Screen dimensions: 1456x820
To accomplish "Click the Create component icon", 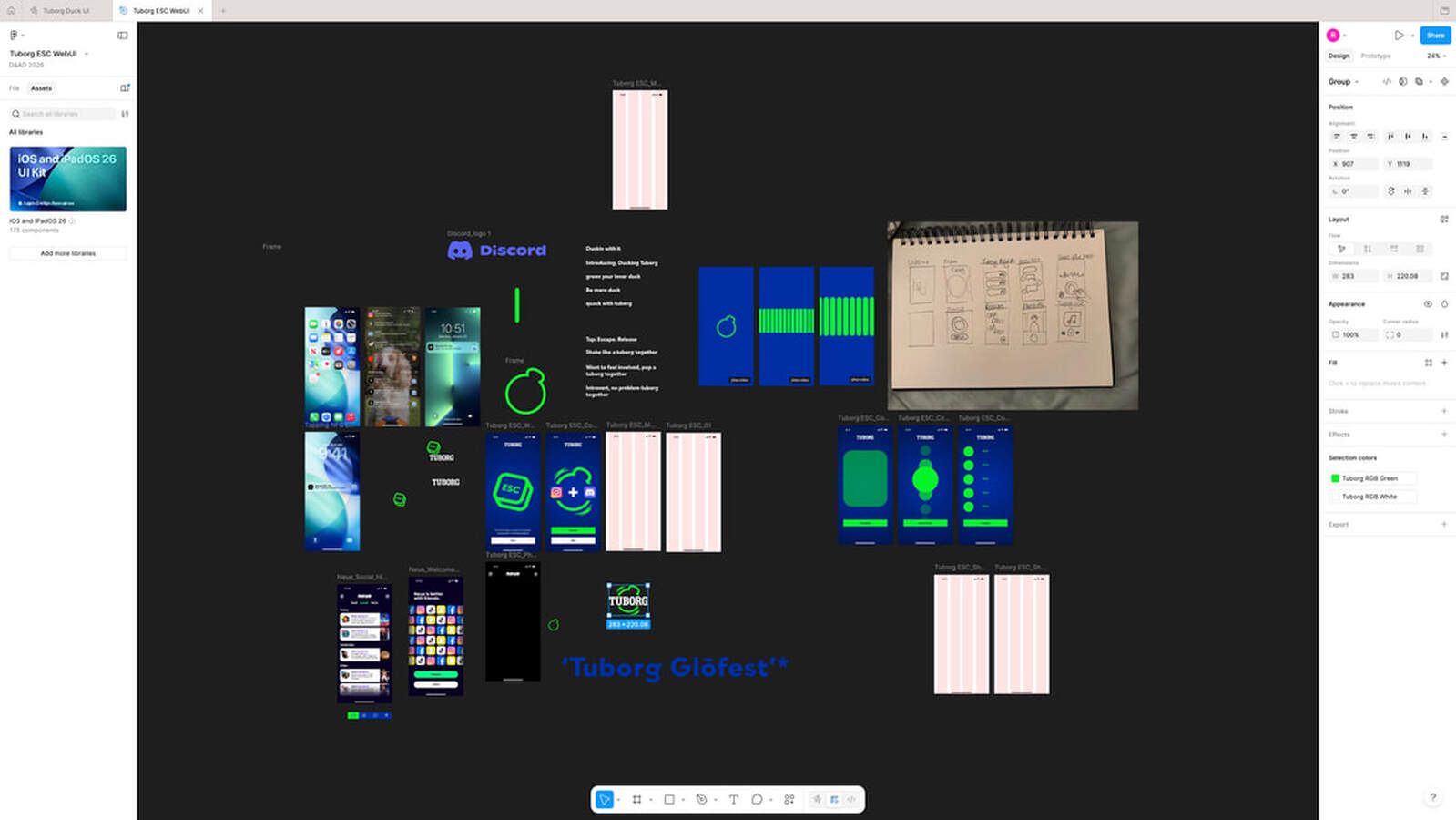I will point(1444,82).
